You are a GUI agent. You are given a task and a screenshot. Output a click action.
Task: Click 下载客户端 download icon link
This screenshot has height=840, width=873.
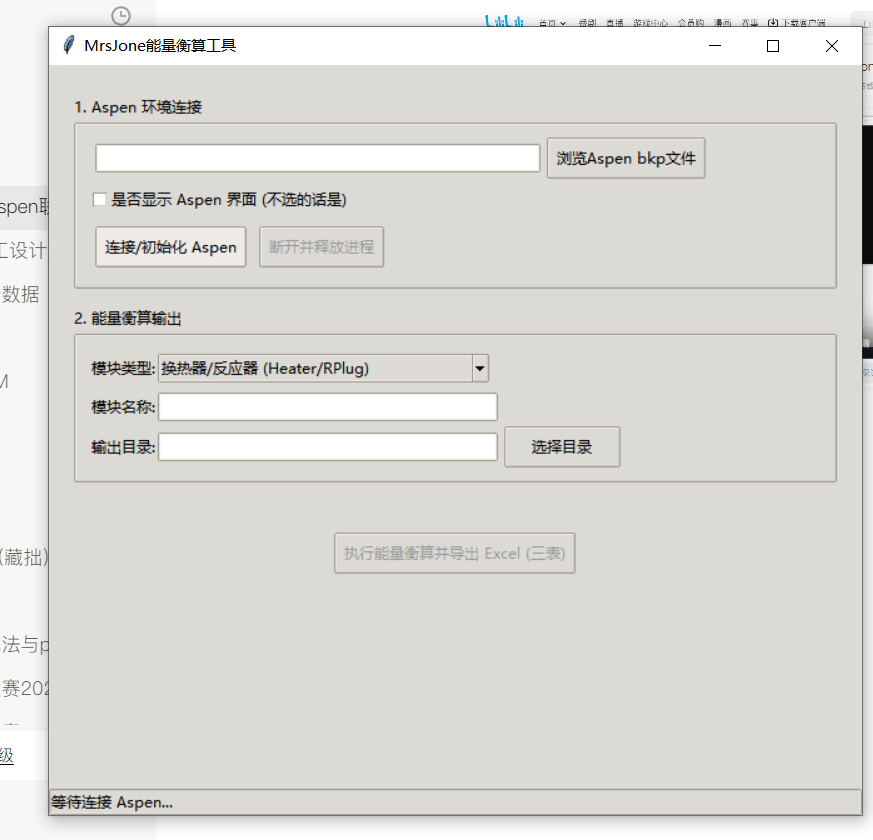797,22
